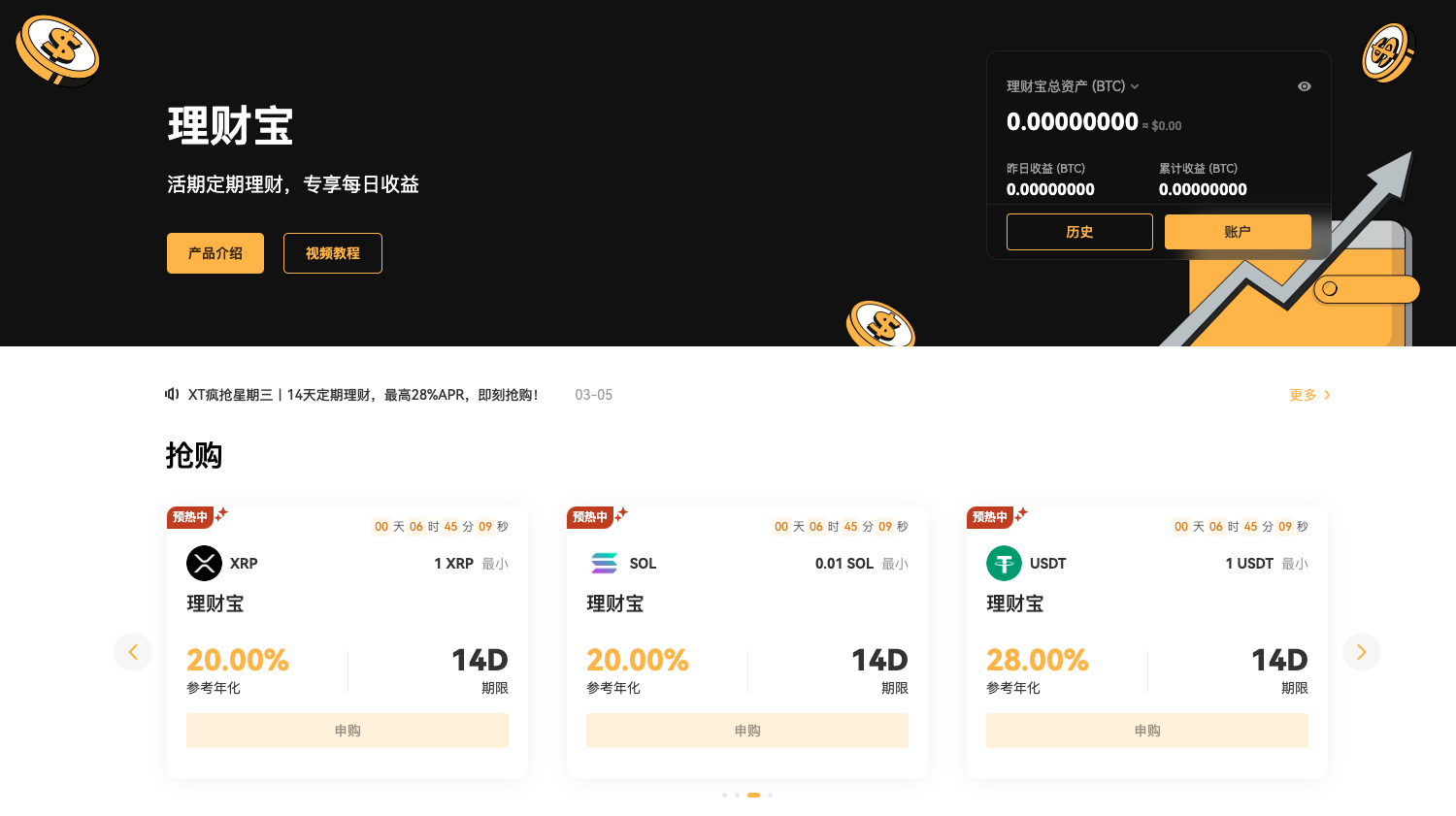Click the 产品介绍 button
Screen dimensions: 1456x816
pos(215,253)
